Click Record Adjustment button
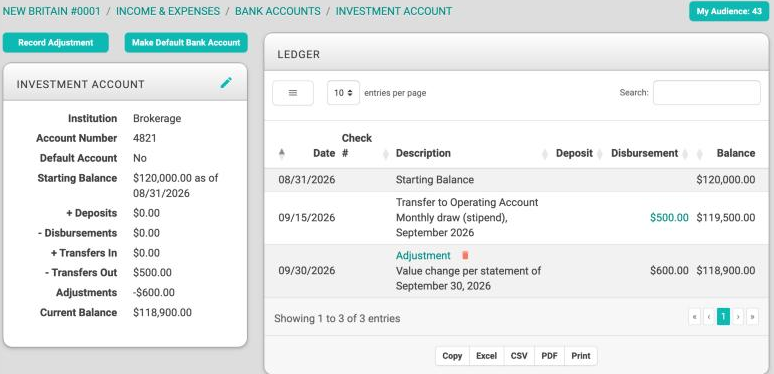 click(x=56, y=42)
